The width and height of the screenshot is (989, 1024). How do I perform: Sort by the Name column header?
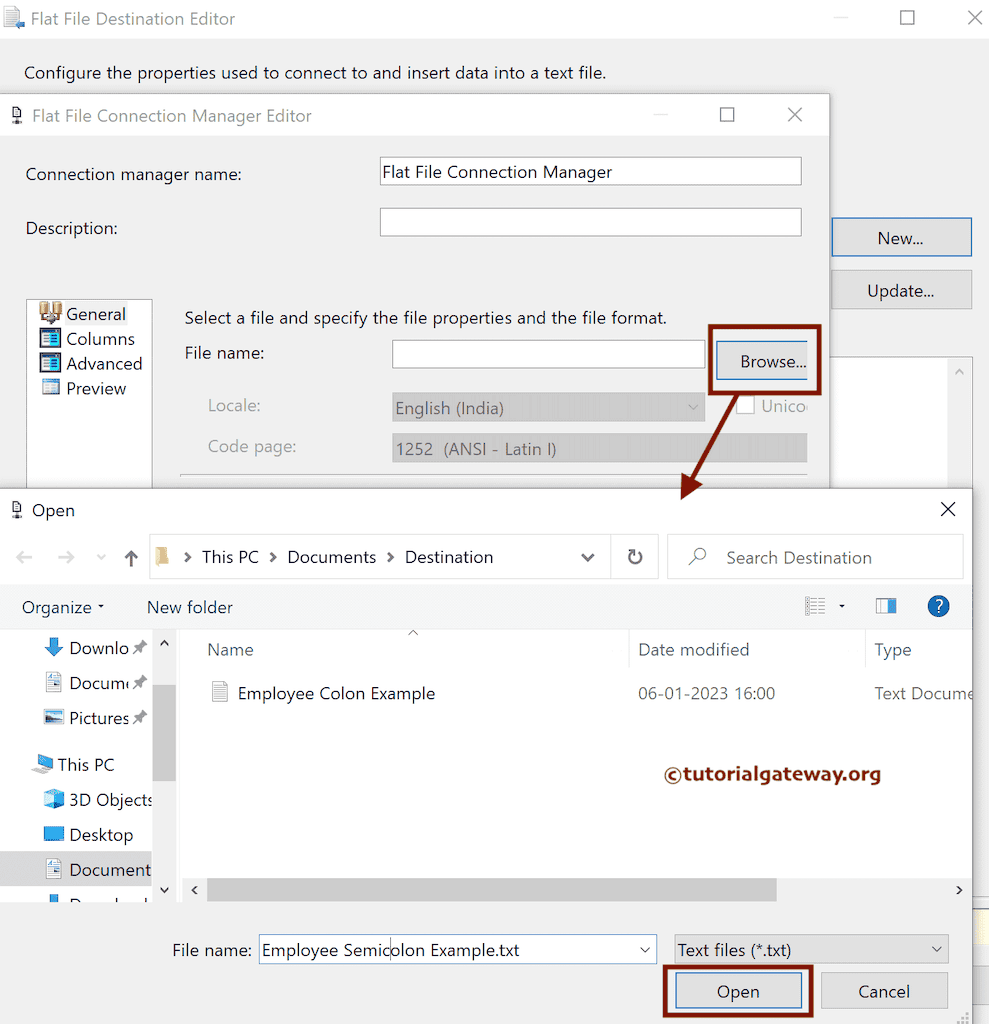pos(230,650)
